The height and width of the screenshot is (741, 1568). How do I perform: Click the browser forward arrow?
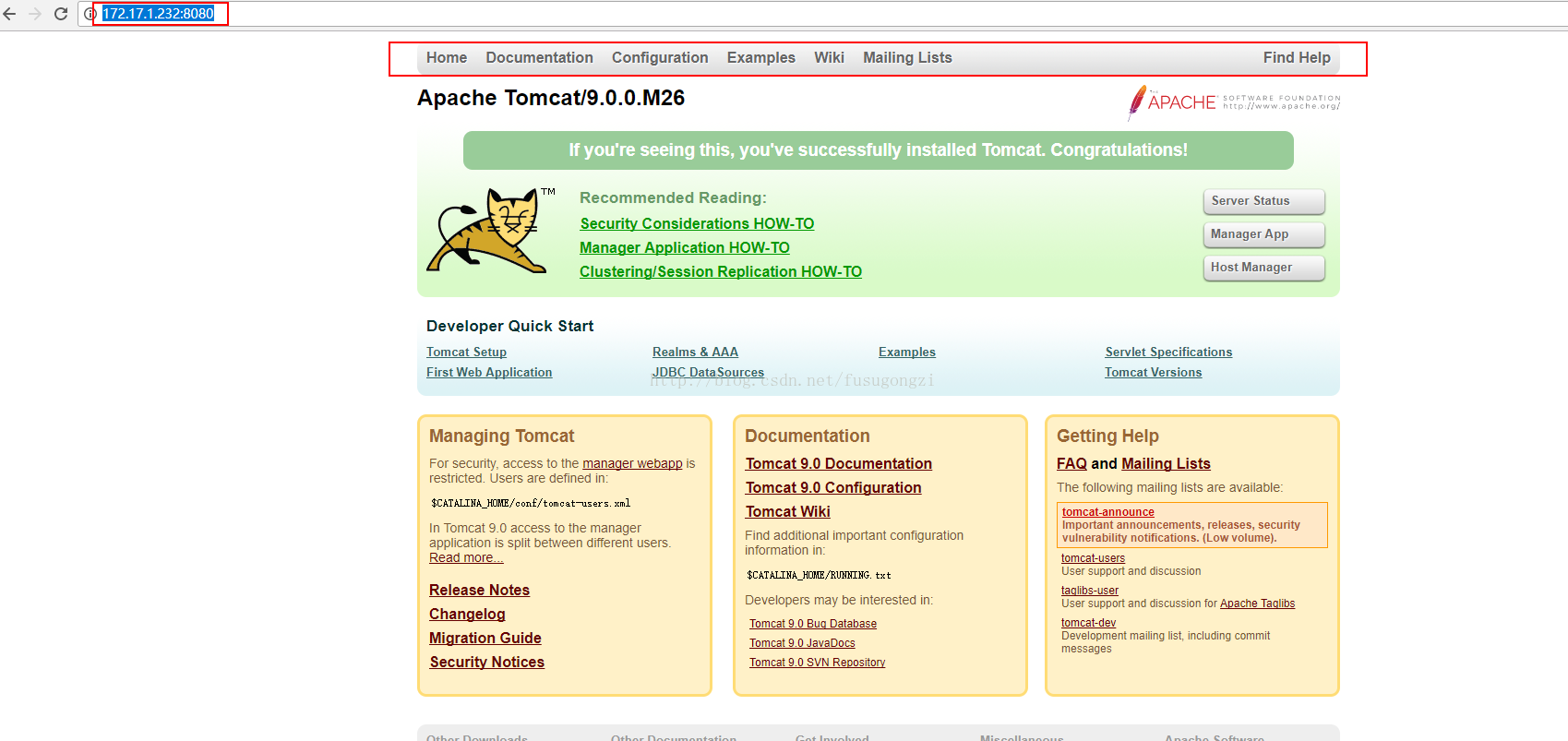[x=35, y=14]
